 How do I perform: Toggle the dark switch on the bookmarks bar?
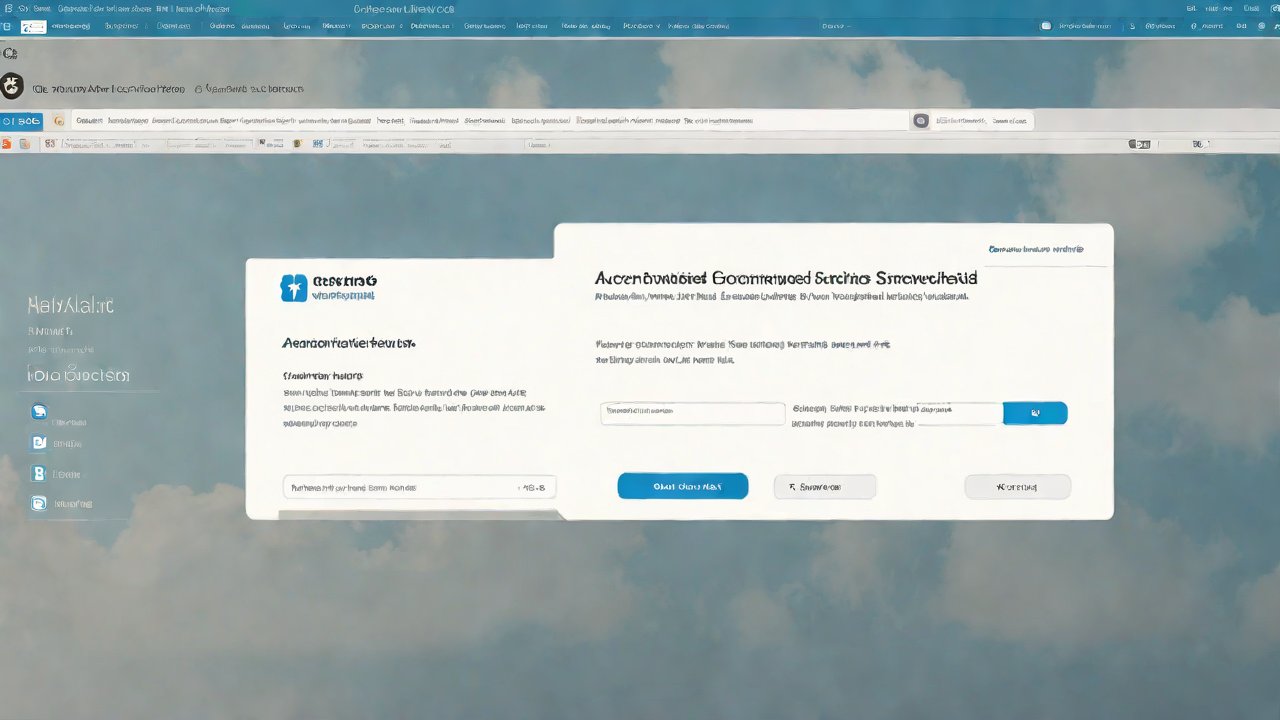click(1139, 144)
